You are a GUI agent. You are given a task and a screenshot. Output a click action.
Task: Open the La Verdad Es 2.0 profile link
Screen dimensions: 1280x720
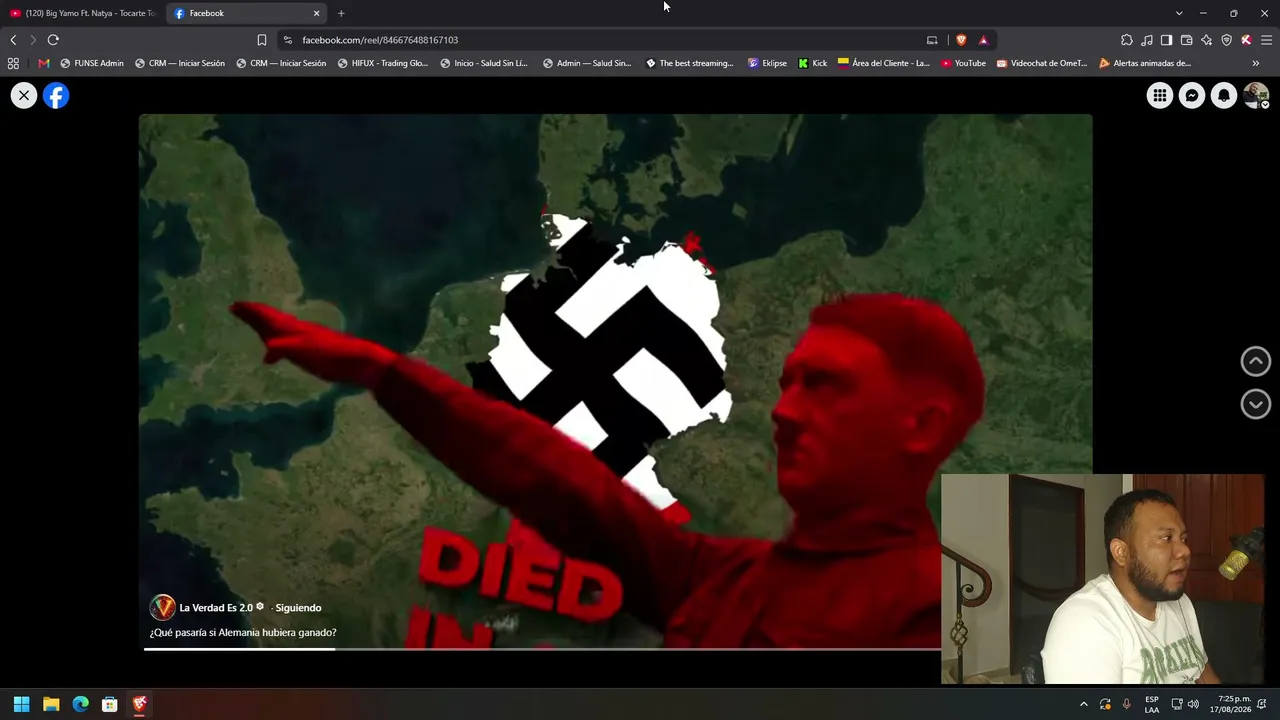tap(216, 608)
